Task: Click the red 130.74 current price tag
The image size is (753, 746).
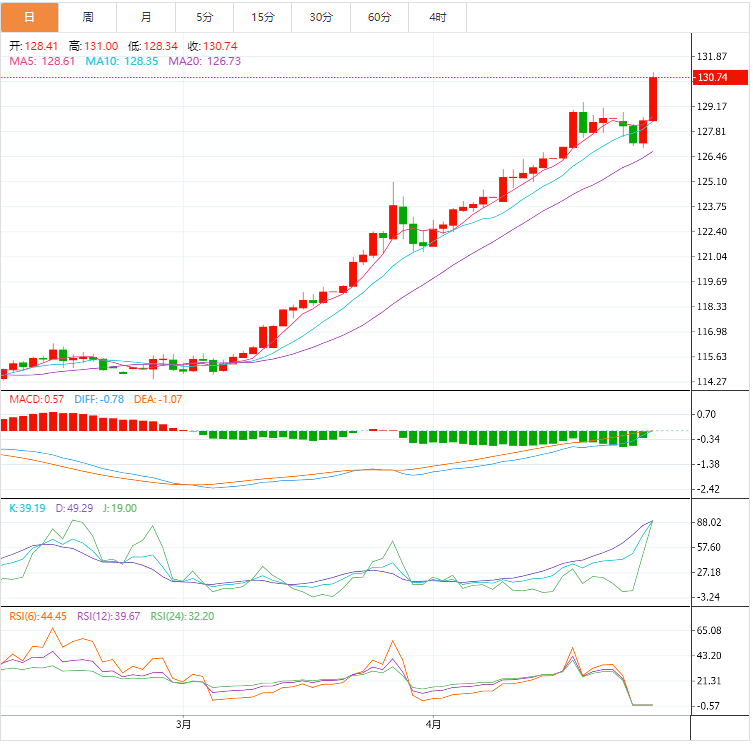Action: tap(719, 77)
